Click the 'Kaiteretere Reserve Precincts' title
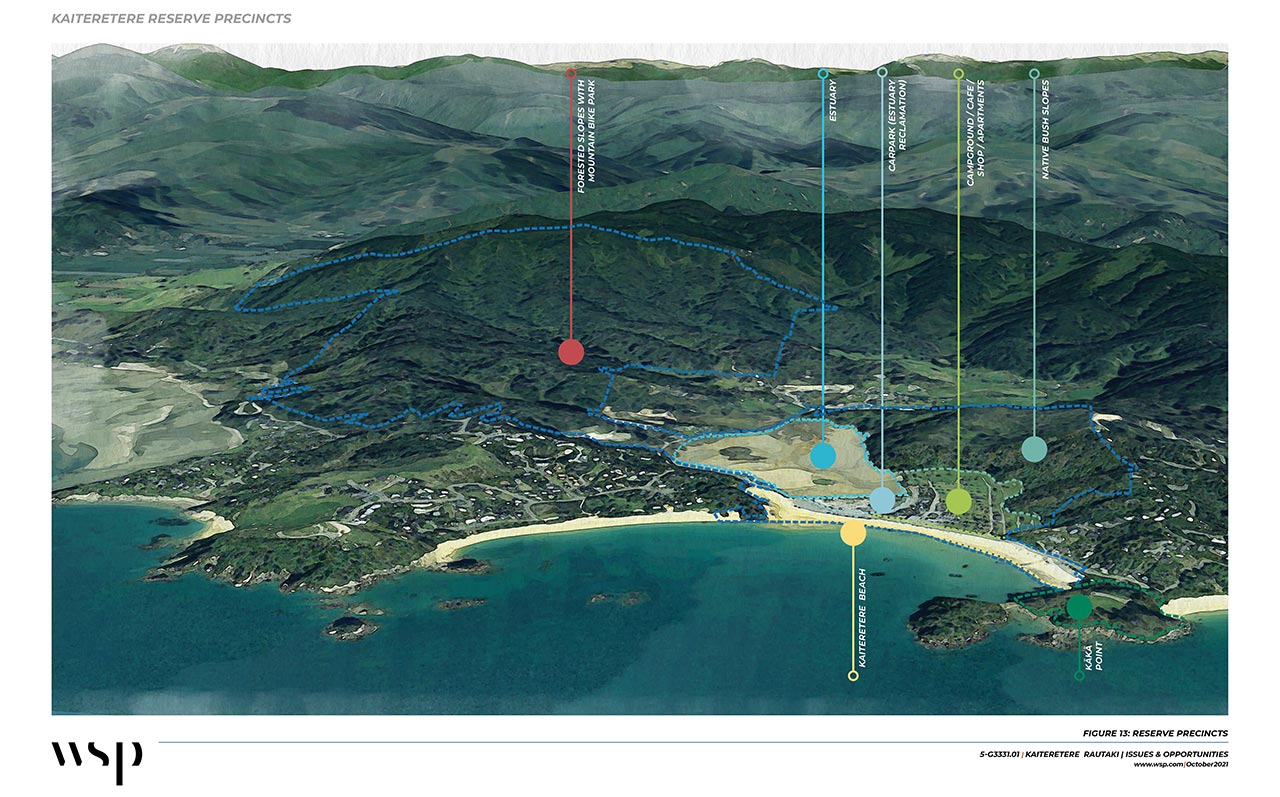 coord(171,18)
